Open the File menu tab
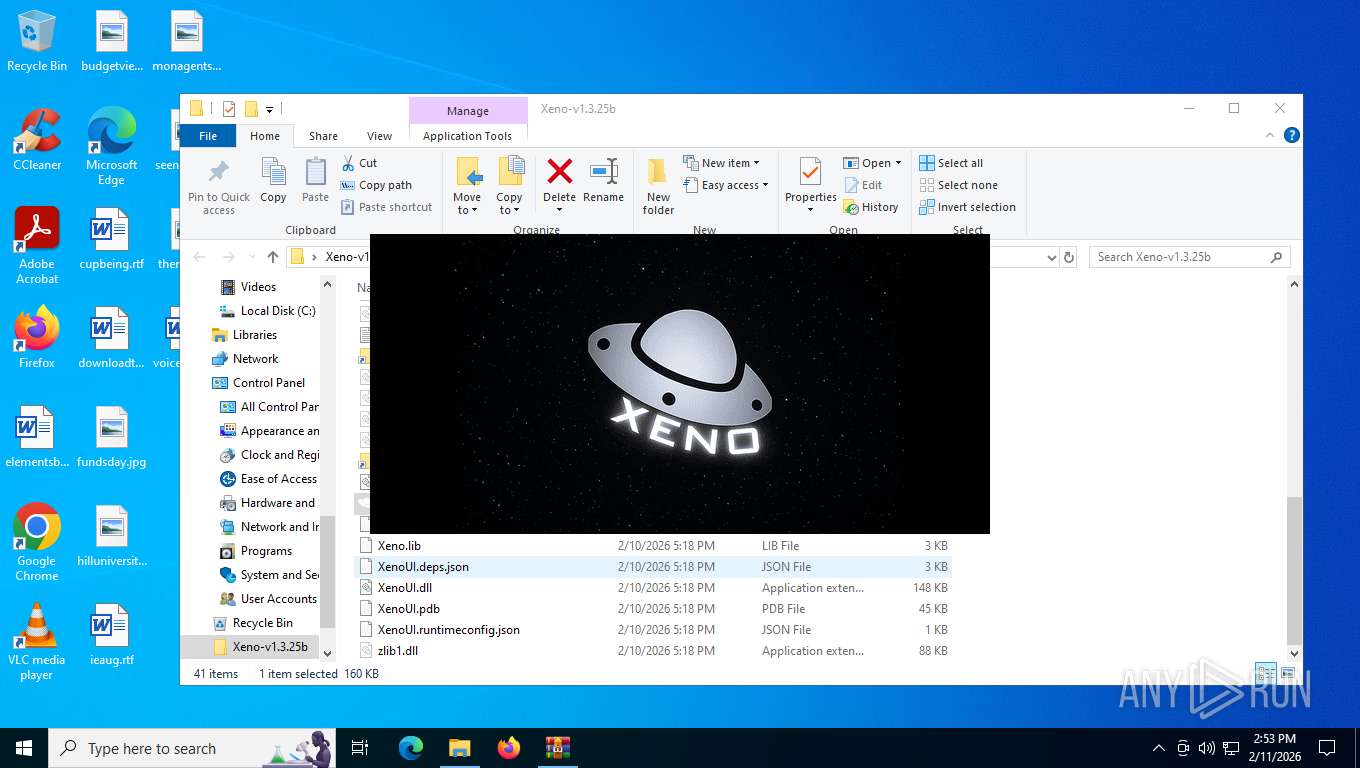 [208, 136]
